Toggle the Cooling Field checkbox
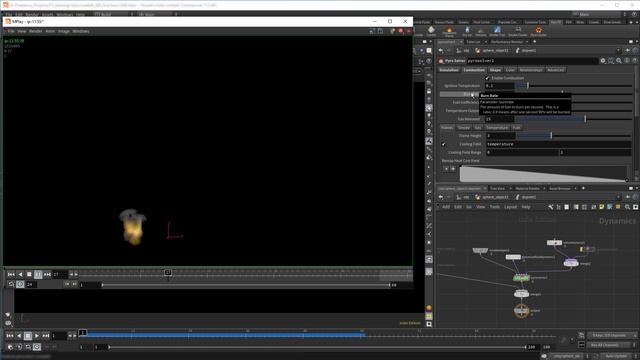Image resolution: width=640 pixels, height=360 pixels. coord(444,144)
